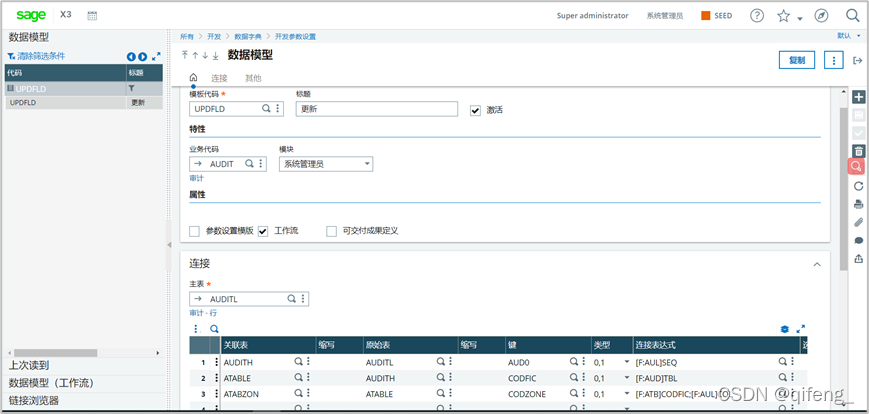Click the delete trash icon

[x=858, y=150]
